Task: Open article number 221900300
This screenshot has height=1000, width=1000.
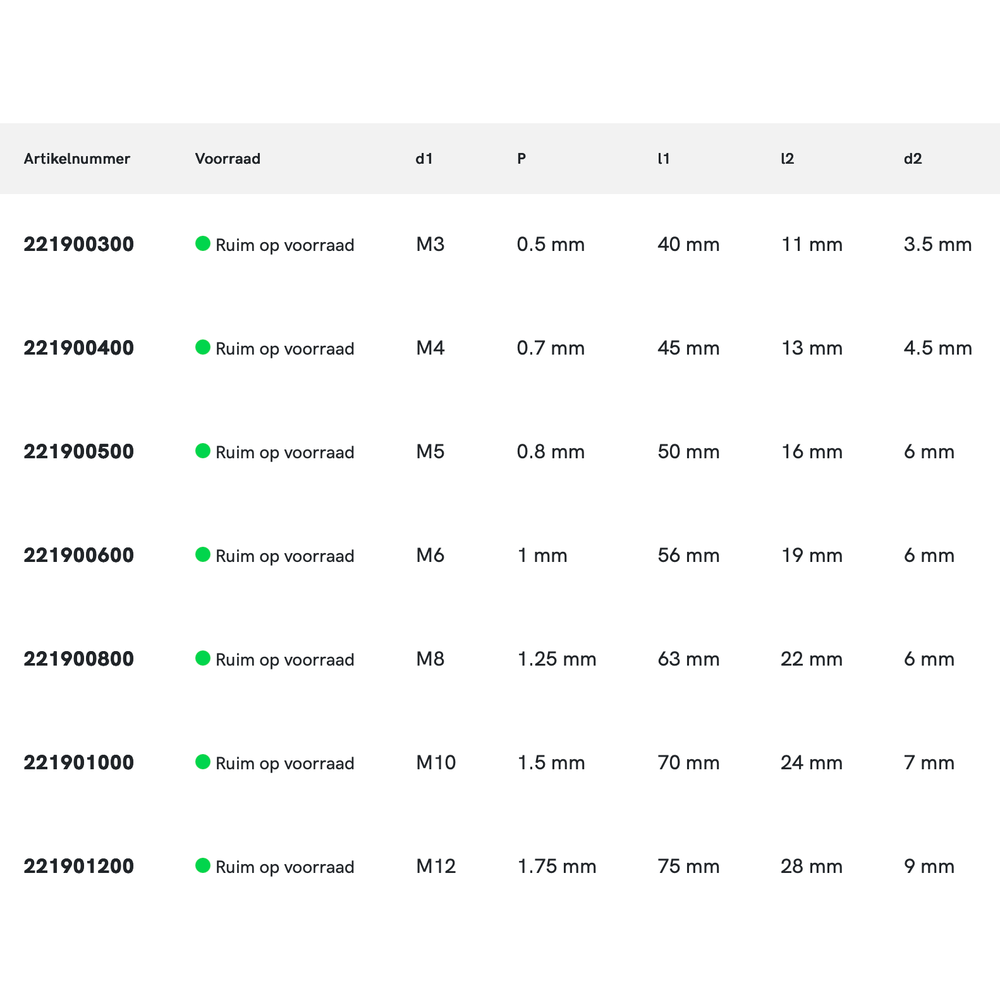Action: (79, 244)
